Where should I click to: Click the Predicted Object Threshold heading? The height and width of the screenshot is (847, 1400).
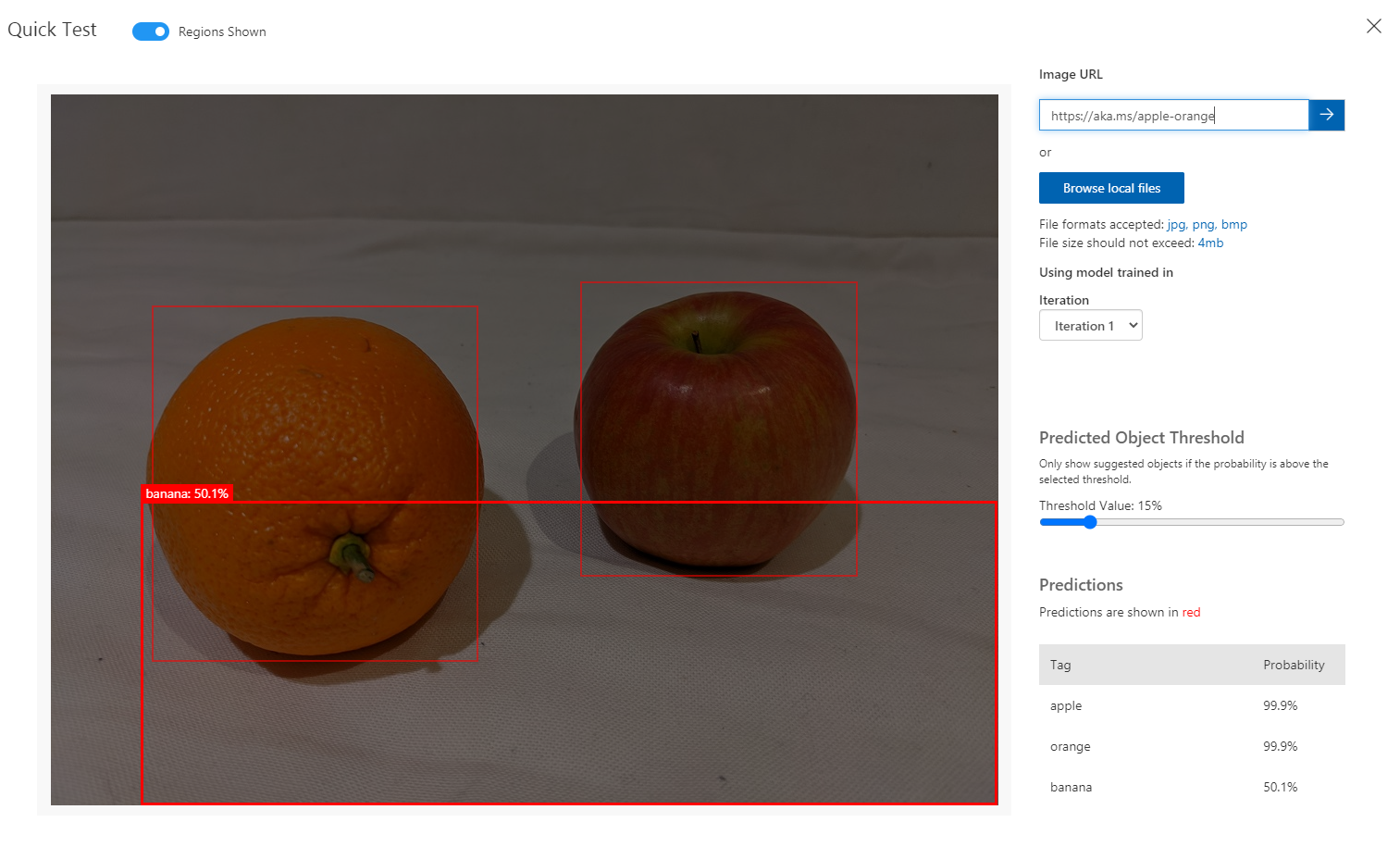click(x=1141, y=437)
